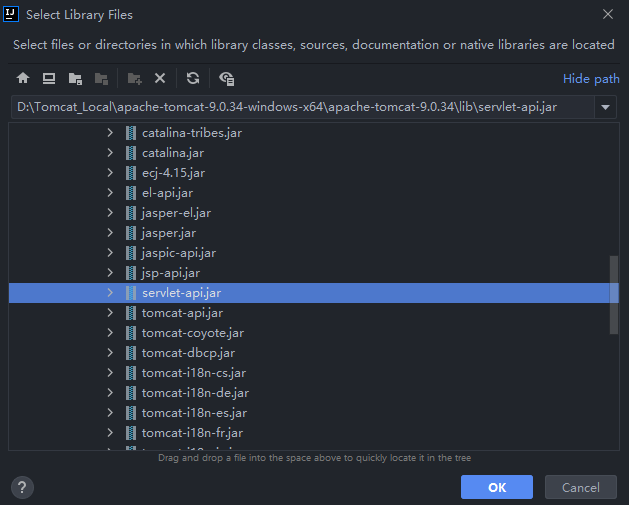Select tomcat-i18n-es.jar file

[x=194, y=413]
